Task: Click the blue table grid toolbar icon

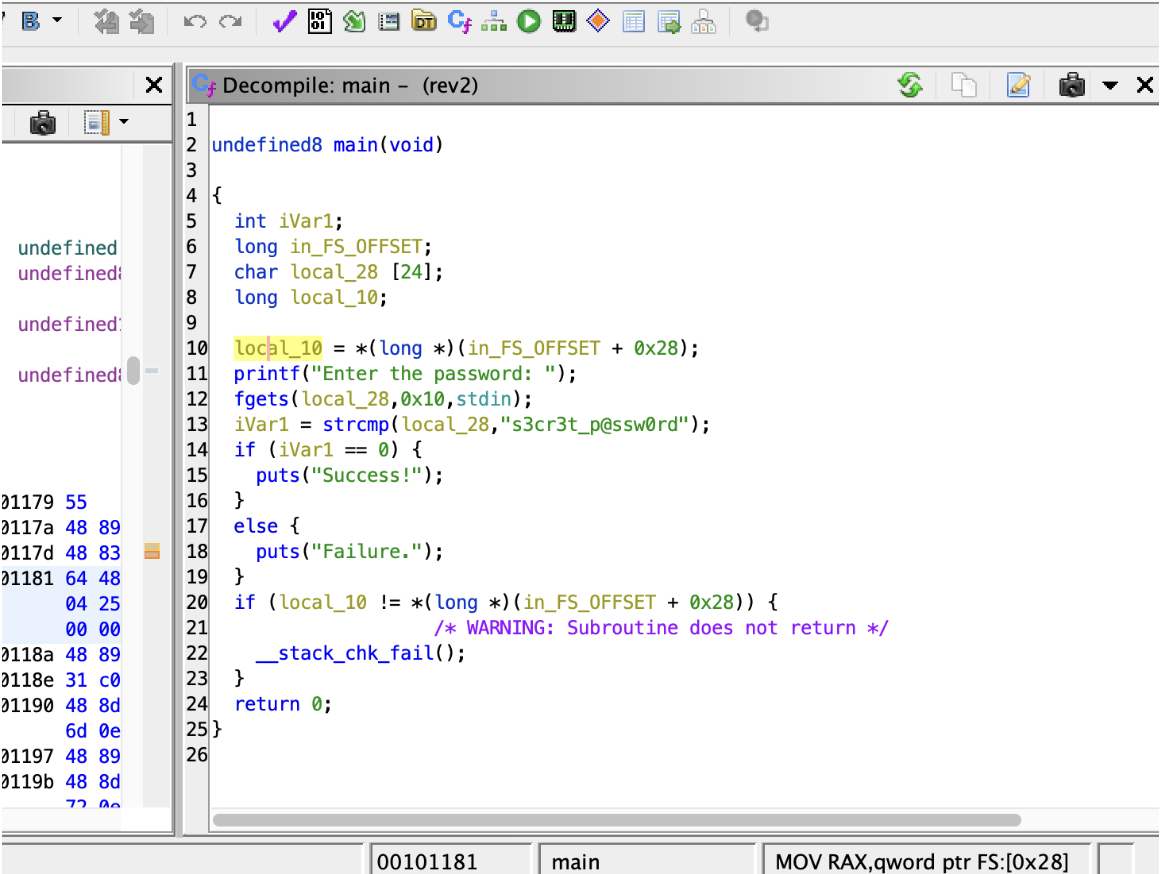Action: [634, 21]
